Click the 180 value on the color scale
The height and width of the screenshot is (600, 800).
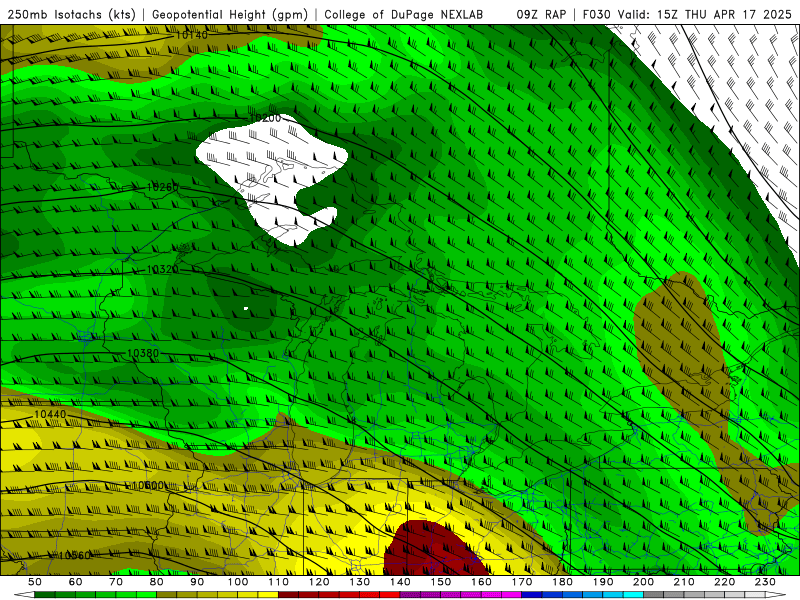pyautogui.click(x=562, y=582)
